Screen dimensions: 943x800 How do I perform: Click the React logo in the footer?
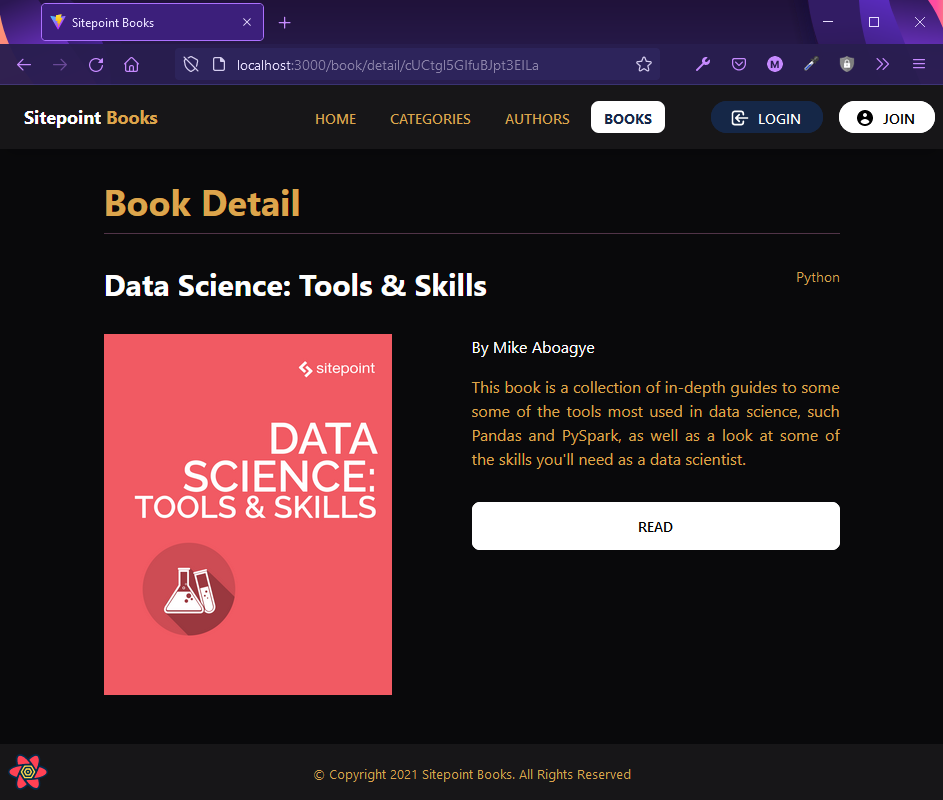(x=28, y=771)
